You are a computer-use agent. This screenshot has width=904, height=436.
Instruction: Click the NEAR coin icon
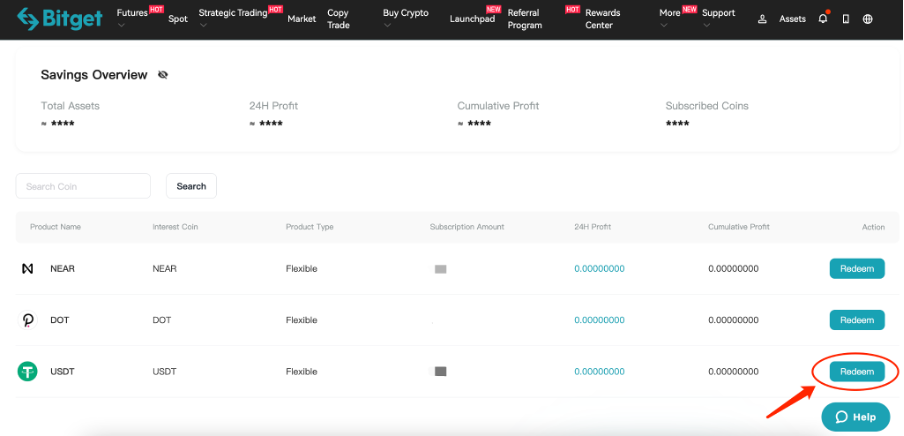(x=27, y=269)
